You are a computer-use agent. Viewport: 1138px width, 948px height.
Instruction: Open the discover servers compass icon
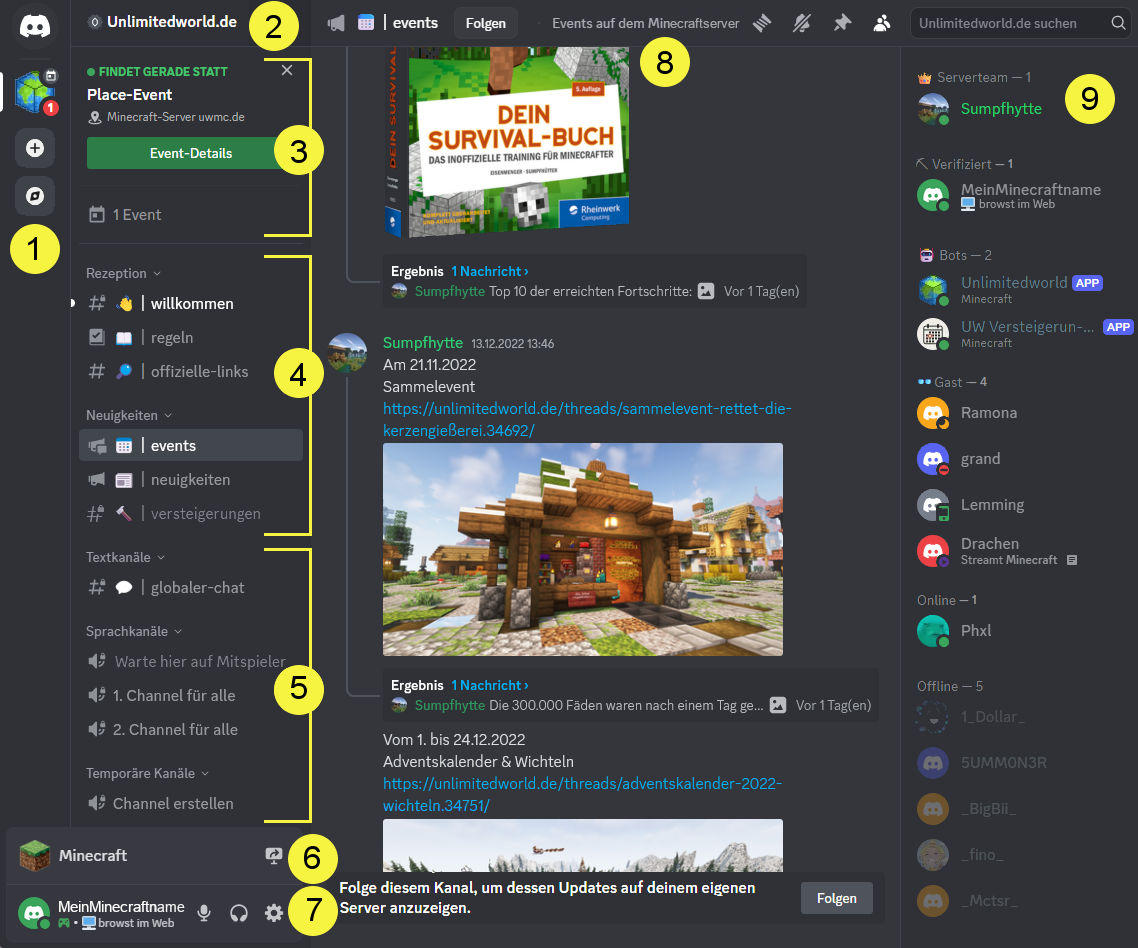(35, 196)
